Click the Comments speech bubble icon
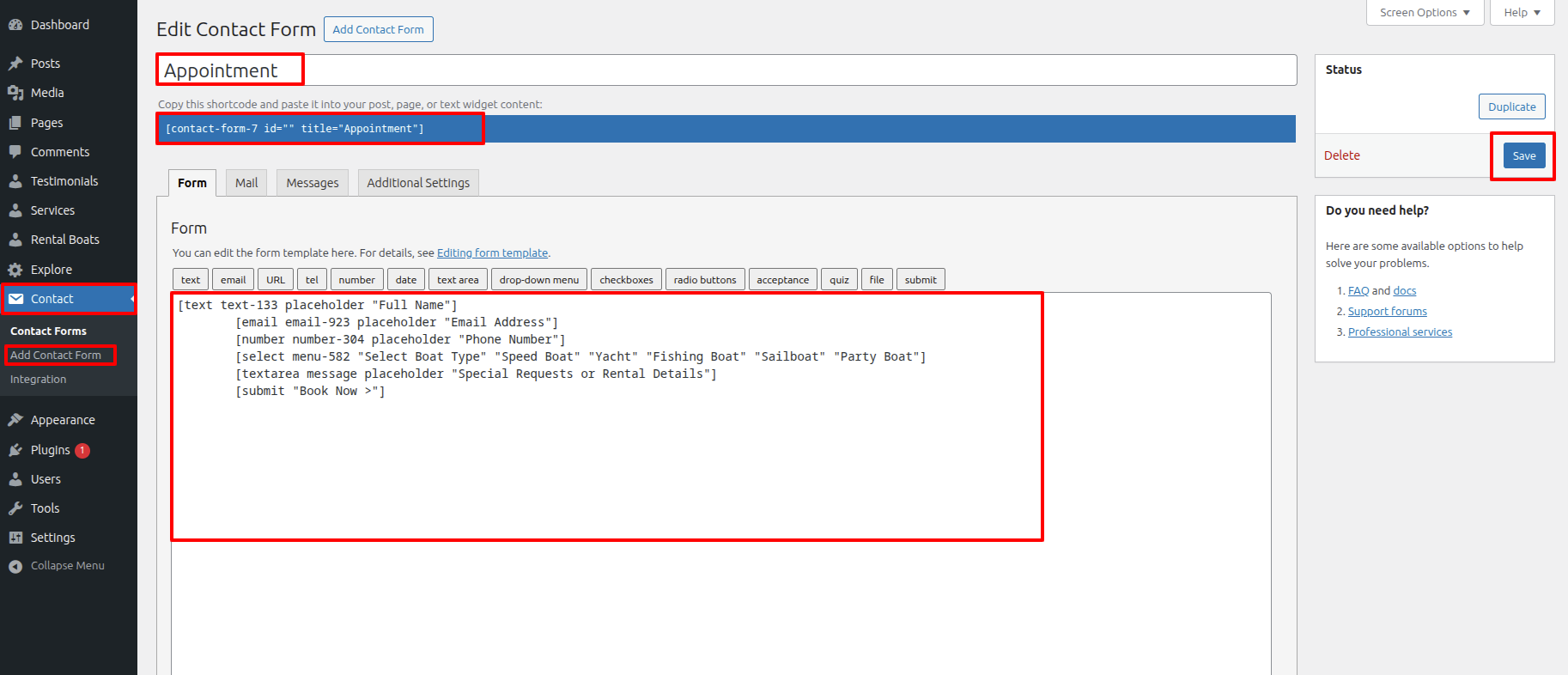Viewport: 1568px width, 675px height. tap(15, 152)
